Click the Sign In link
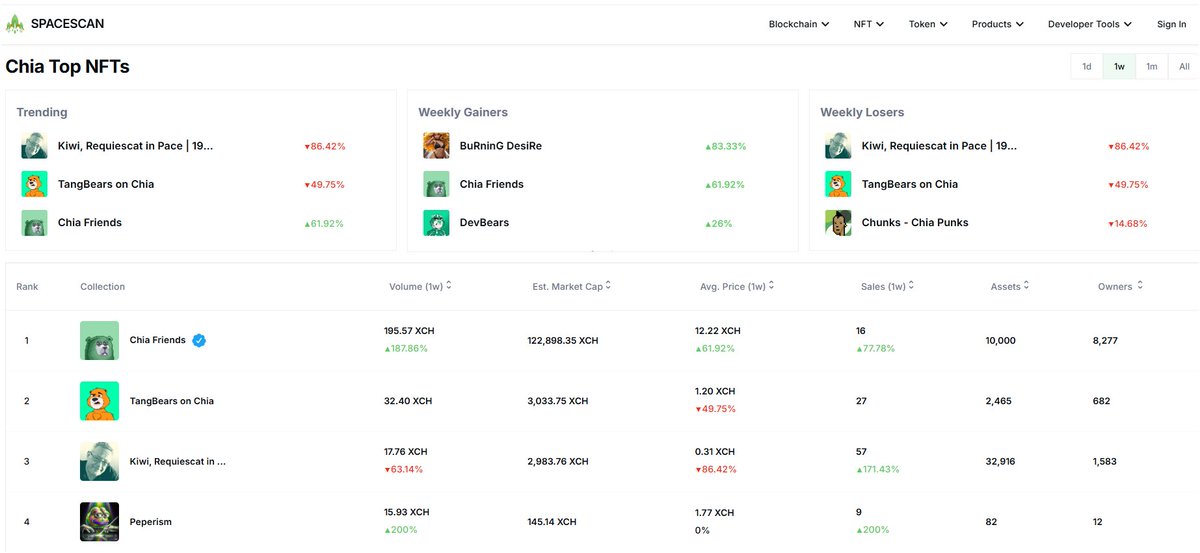This screenshot has width=1200, height=553. click(x=1171, y=24)
